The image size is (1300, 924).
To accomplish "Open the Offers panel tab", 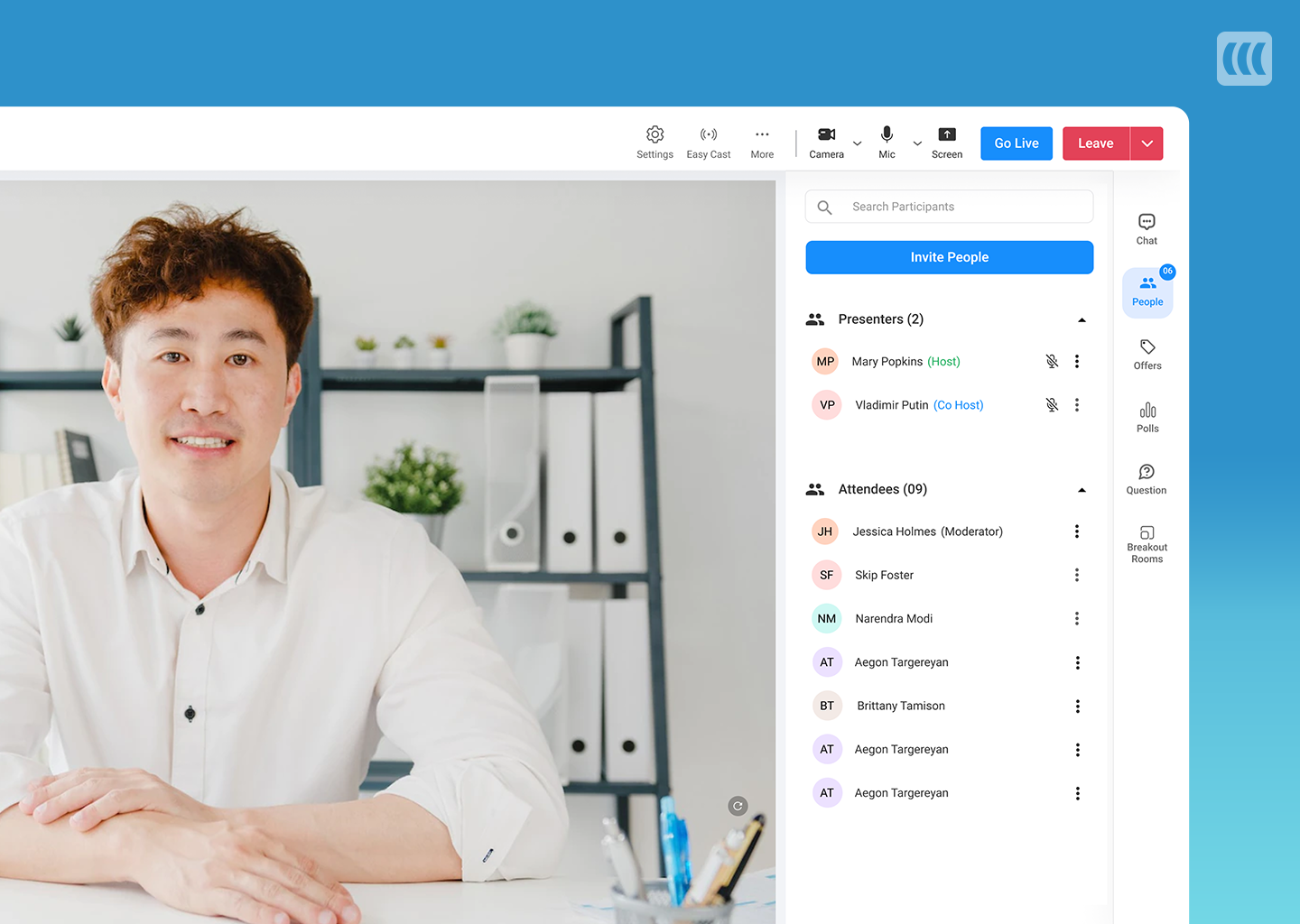I will click(1147, 355).
